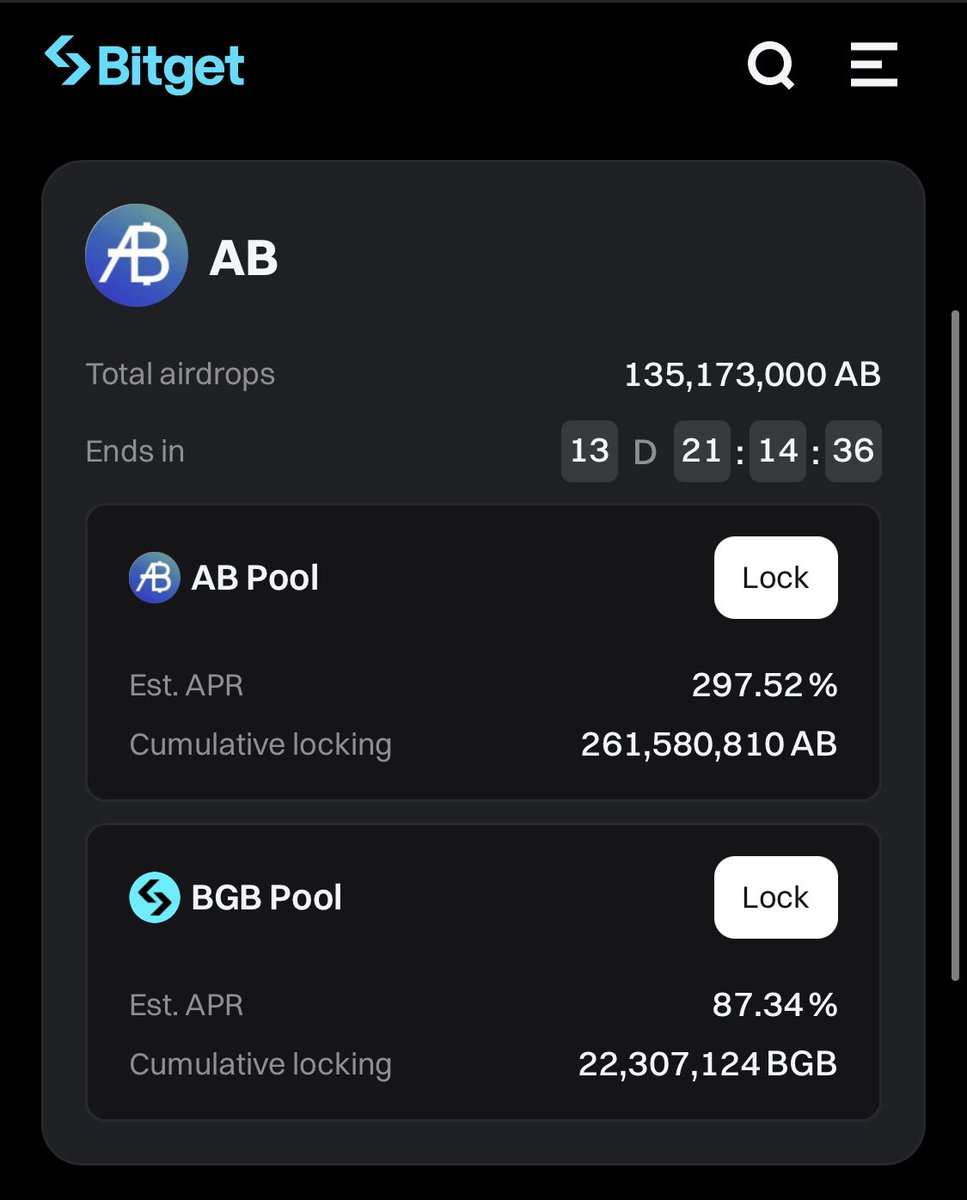
Task: Click the 'BGB Pool' heading
Action: click(266, 898)
